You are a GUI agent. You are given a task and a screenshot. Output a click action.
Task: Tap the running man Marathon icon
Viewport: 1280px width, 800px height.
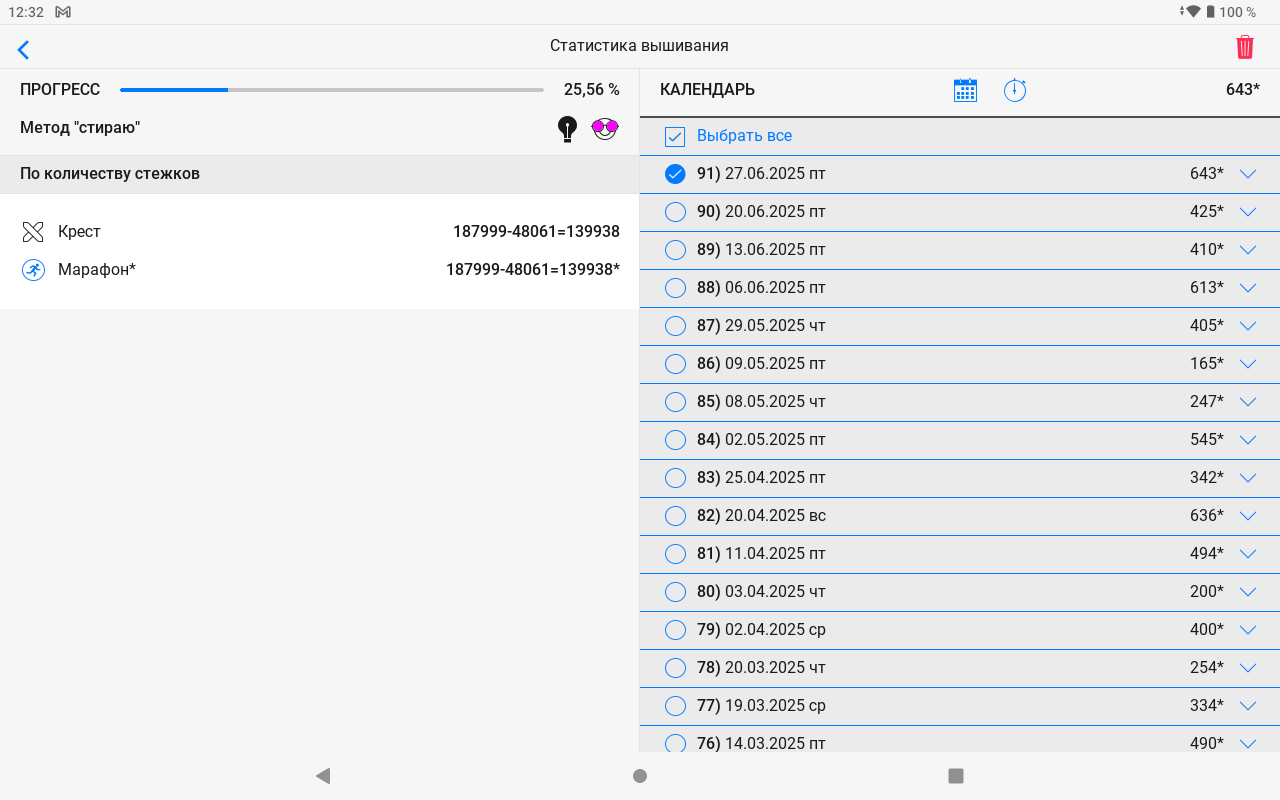tap(33, 270)
